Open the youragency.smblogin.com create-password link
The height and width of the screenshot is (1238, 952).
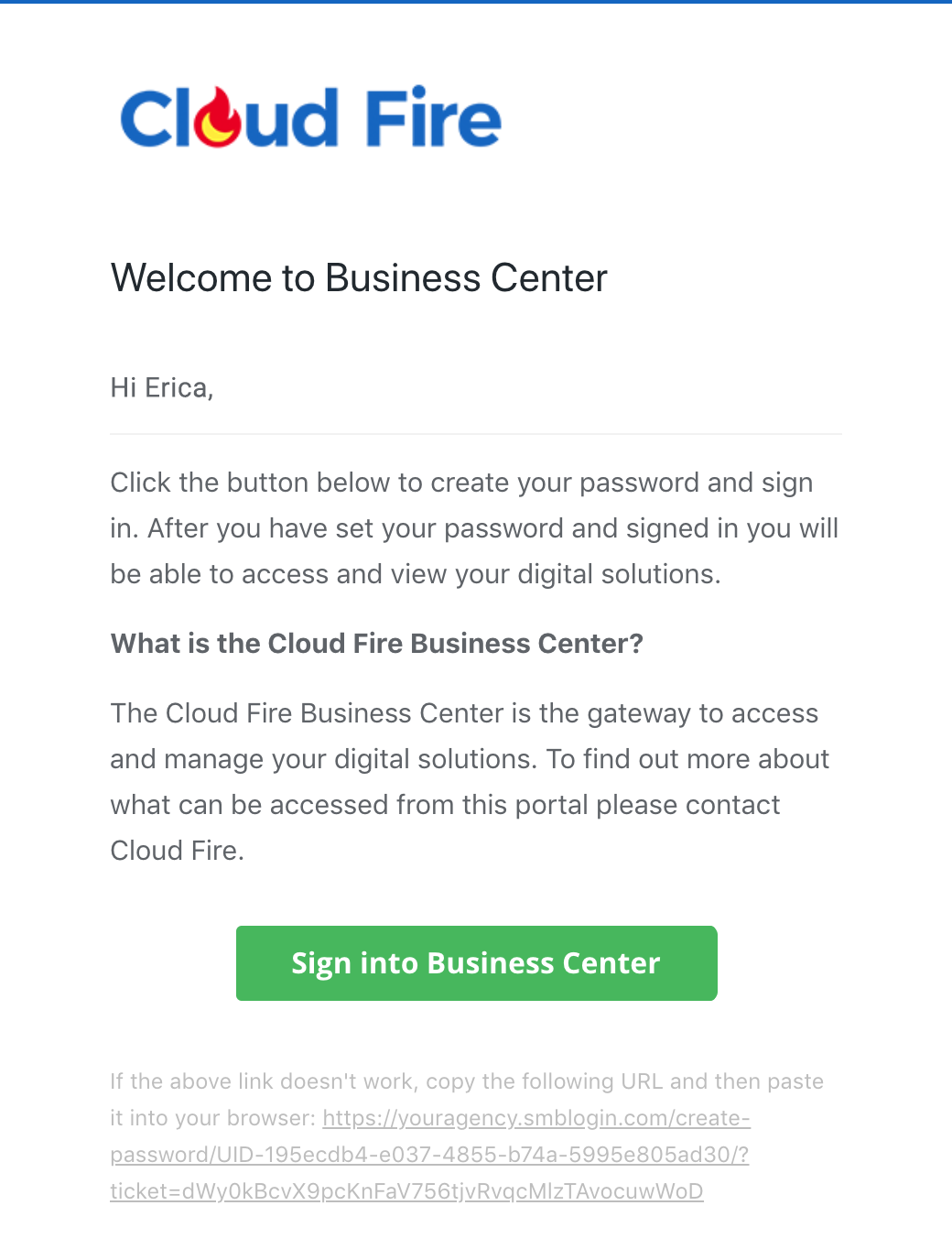(x=536, y=1118)
